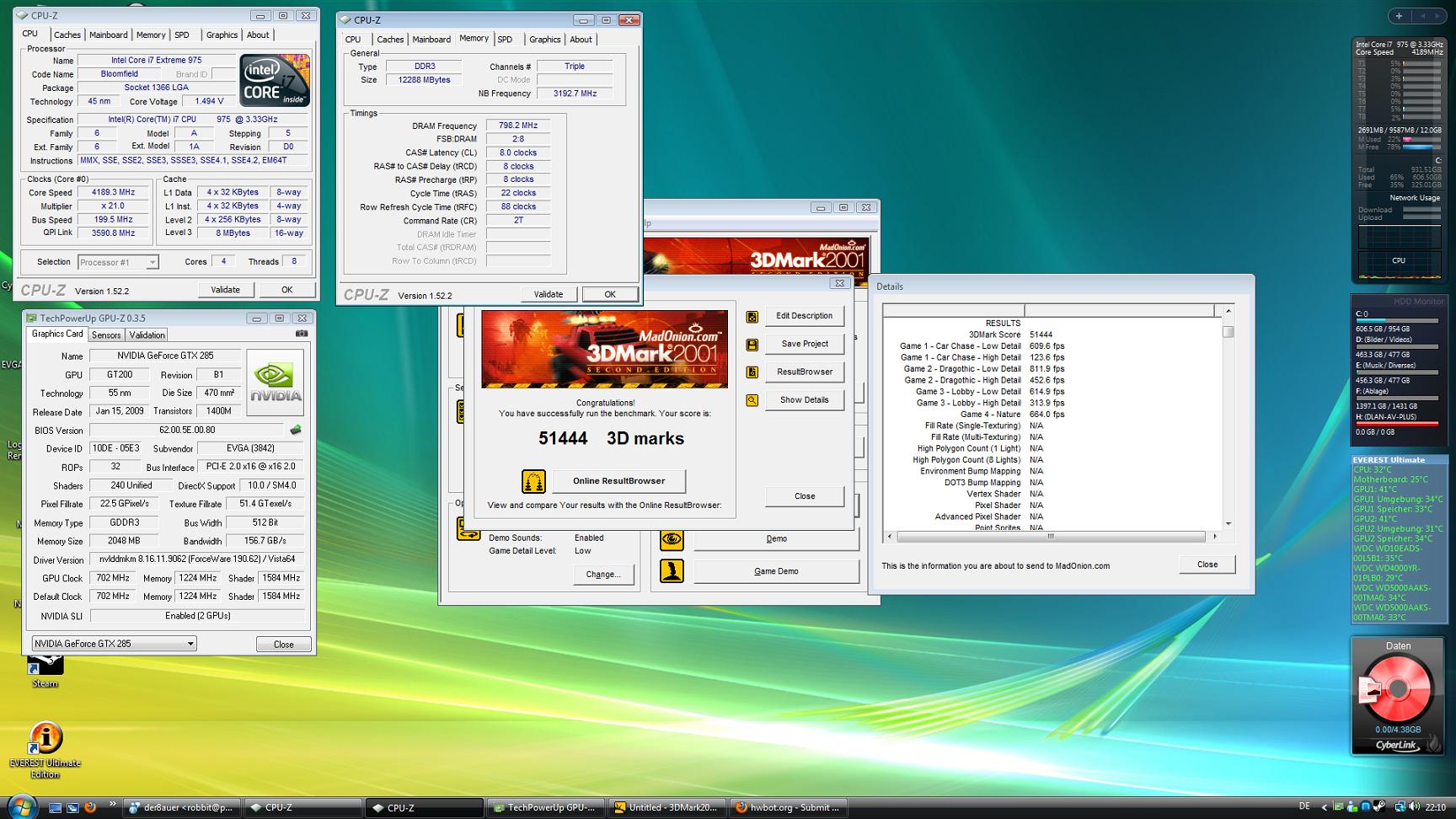Screen dimensions: 1456x819
Task: Switch to Mainboard tab in left CPU-Z
Action: 109,35
